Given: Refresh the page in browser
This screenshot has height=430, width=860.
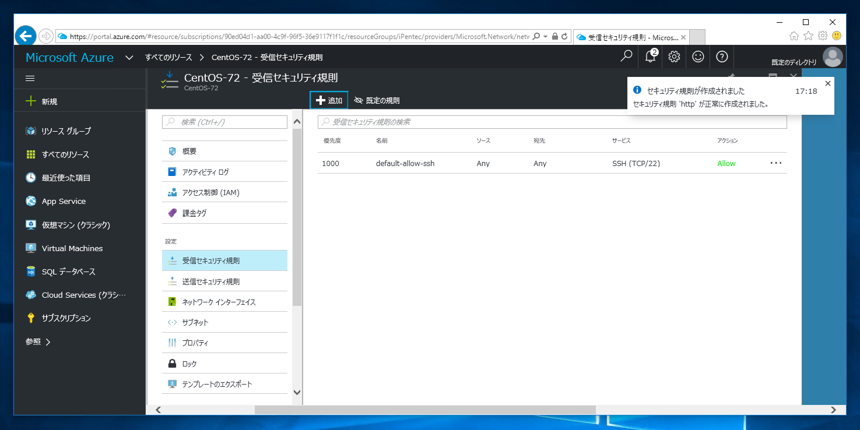Looking at the screenshot, I should click(x=564, y=36).
